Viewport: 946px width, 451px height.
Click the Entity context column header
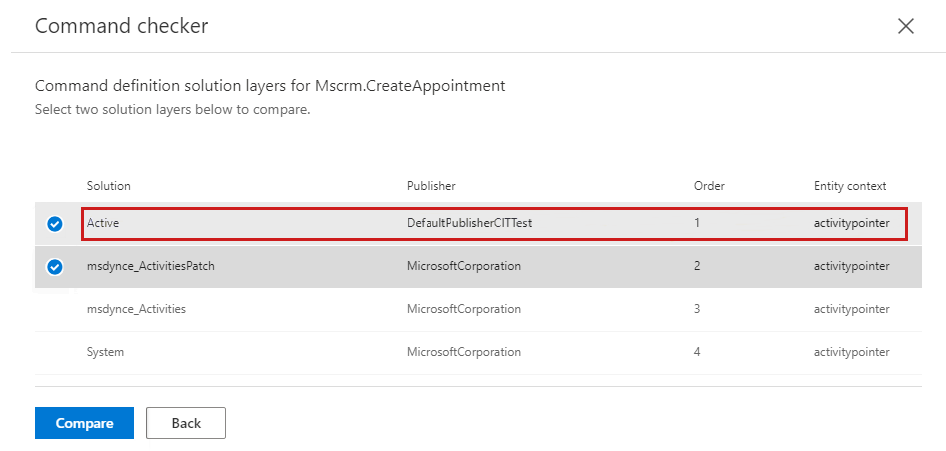point(850,186)
